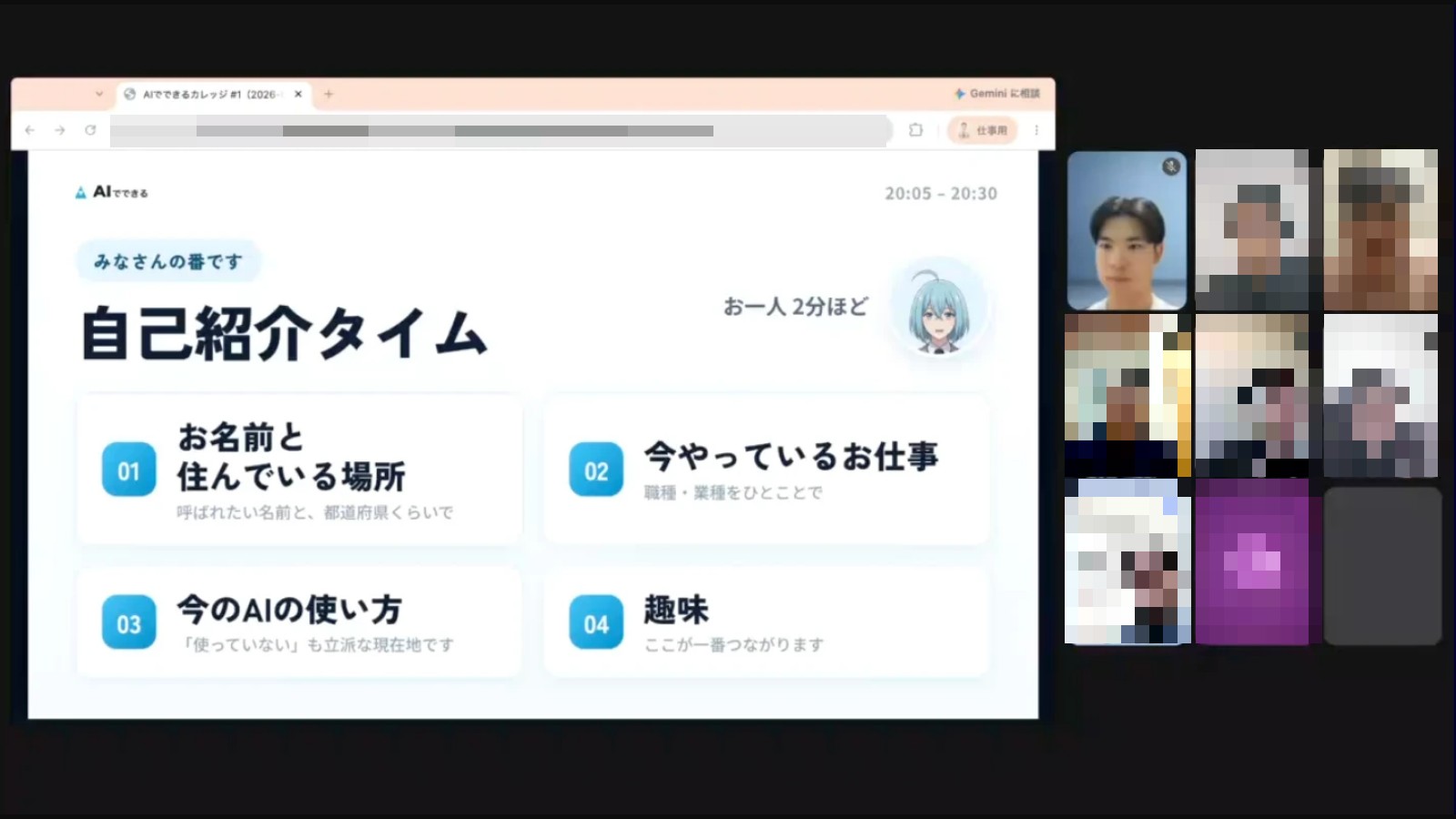The height and width of the screenshot is (819, 1456).
Task: Select the AIでできるカレッジ #1 tab
Action: click(214, 94)
